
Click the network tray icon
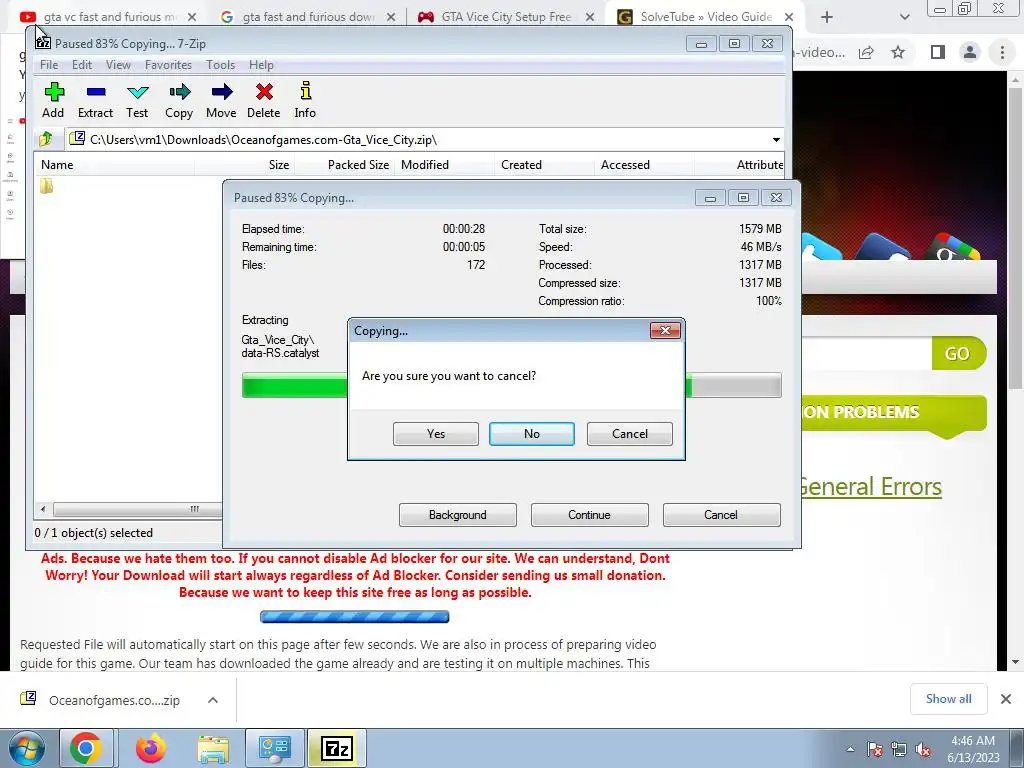tap(899, 750)
